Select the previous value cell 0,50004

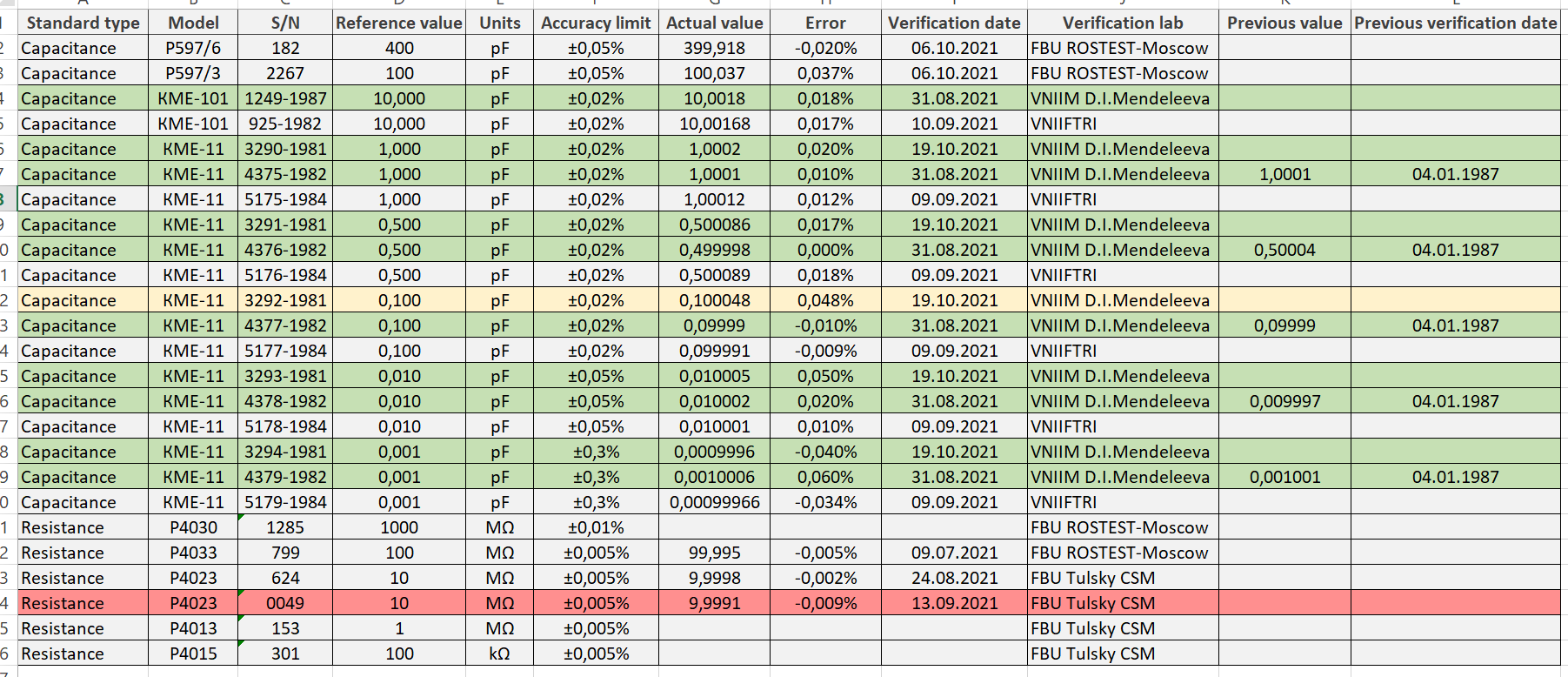(1284, 250)
